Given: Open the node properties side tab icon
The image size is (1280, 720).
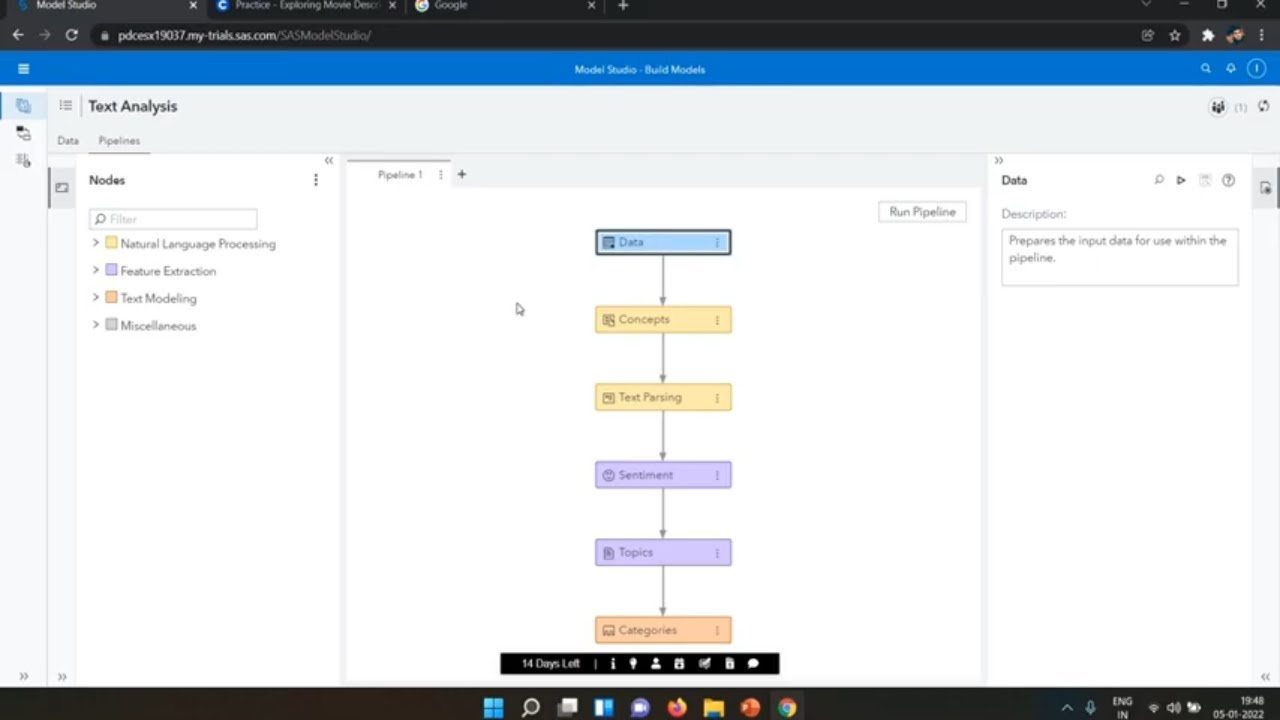Looking at the screenshot, I should tap(1266, 187).
